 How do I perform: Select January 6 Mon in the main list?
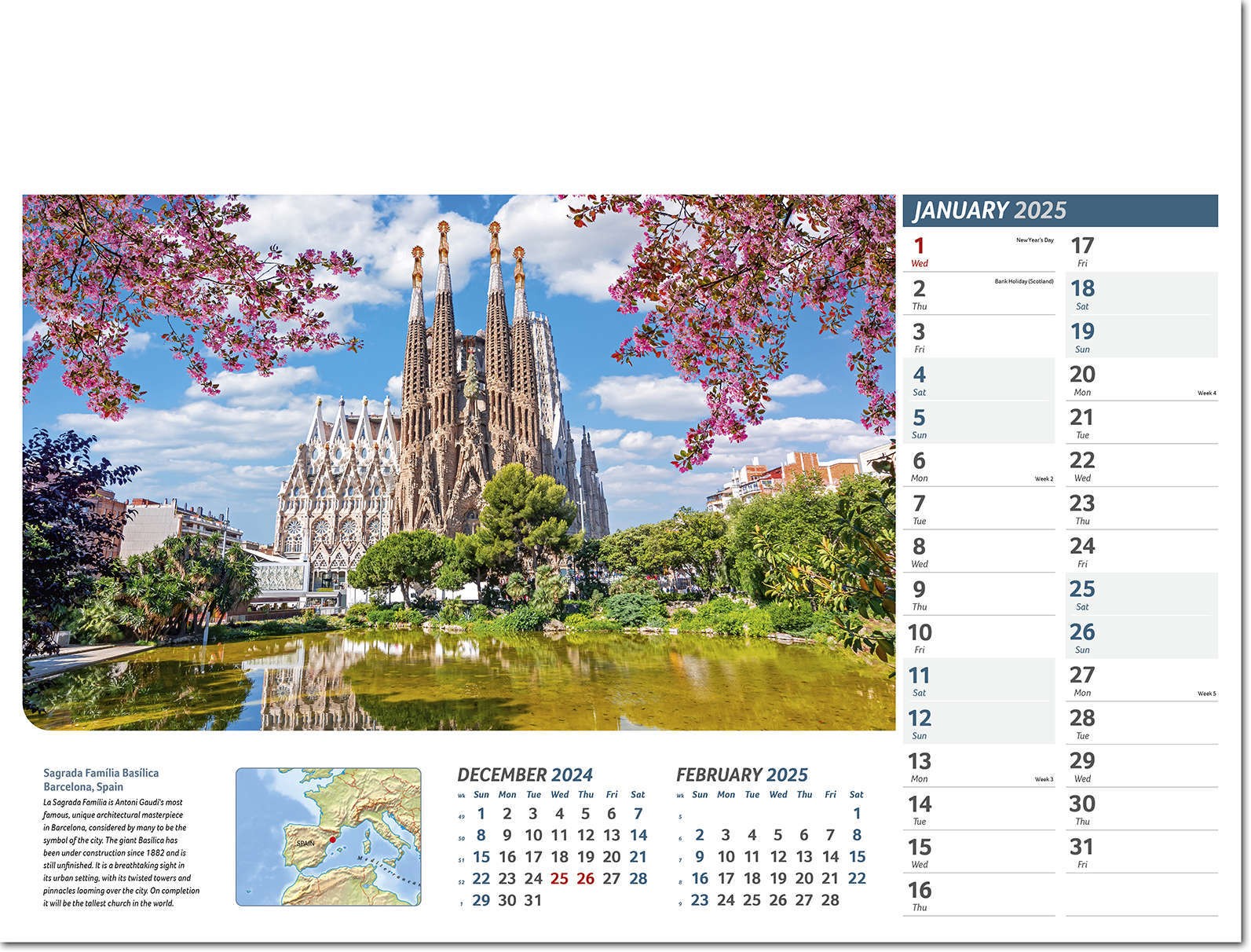pyautogui.click(x=978, y=466)
